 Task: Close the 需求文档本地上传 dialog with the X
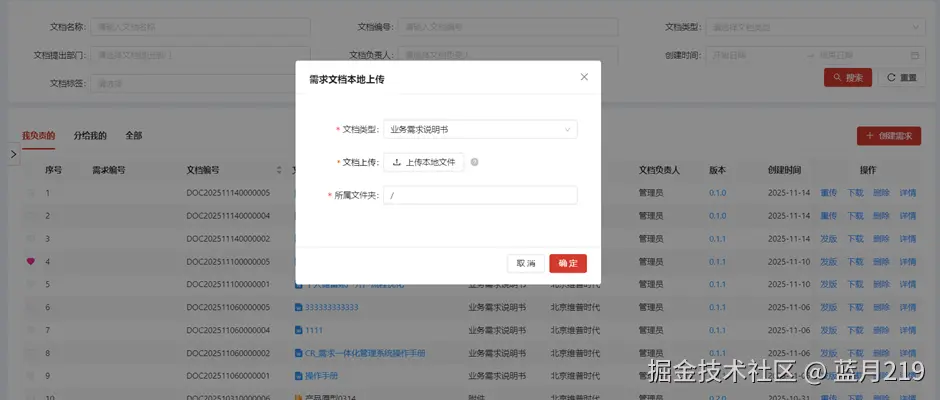pos(584,77)
